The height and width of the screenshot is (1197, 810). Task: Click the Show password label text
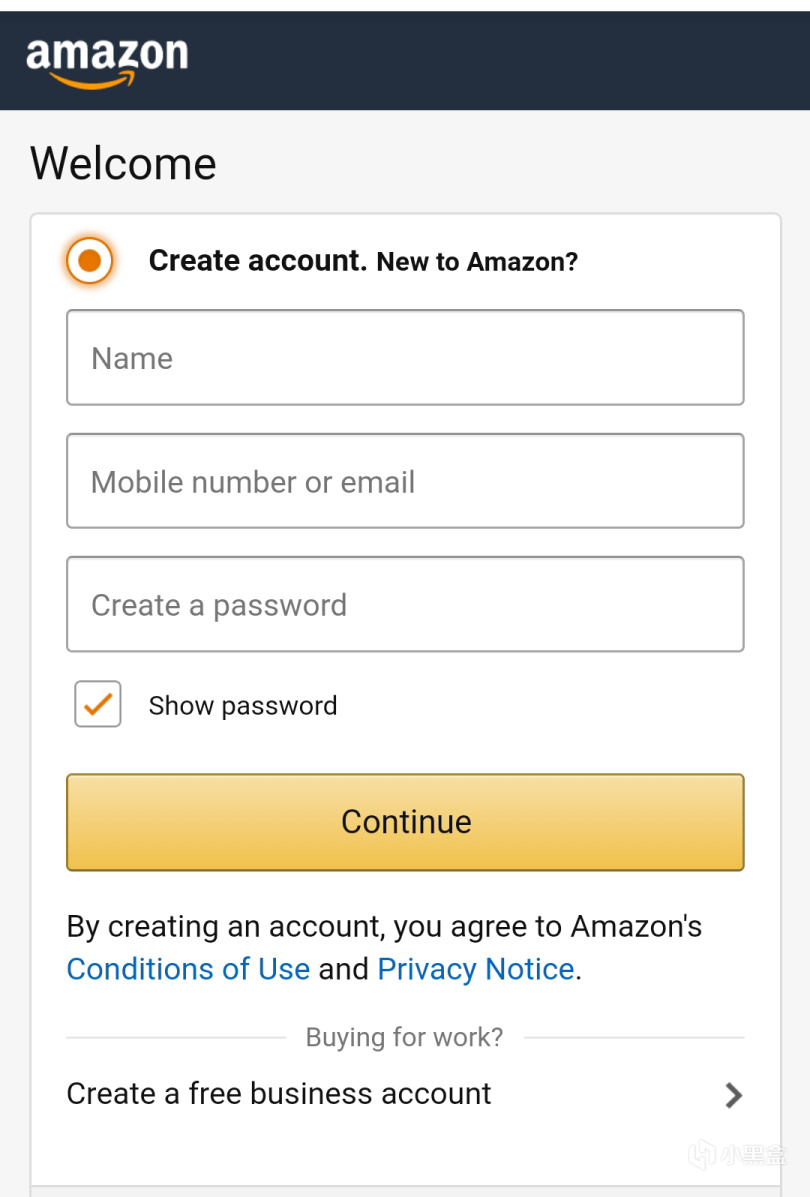[243, 705]
